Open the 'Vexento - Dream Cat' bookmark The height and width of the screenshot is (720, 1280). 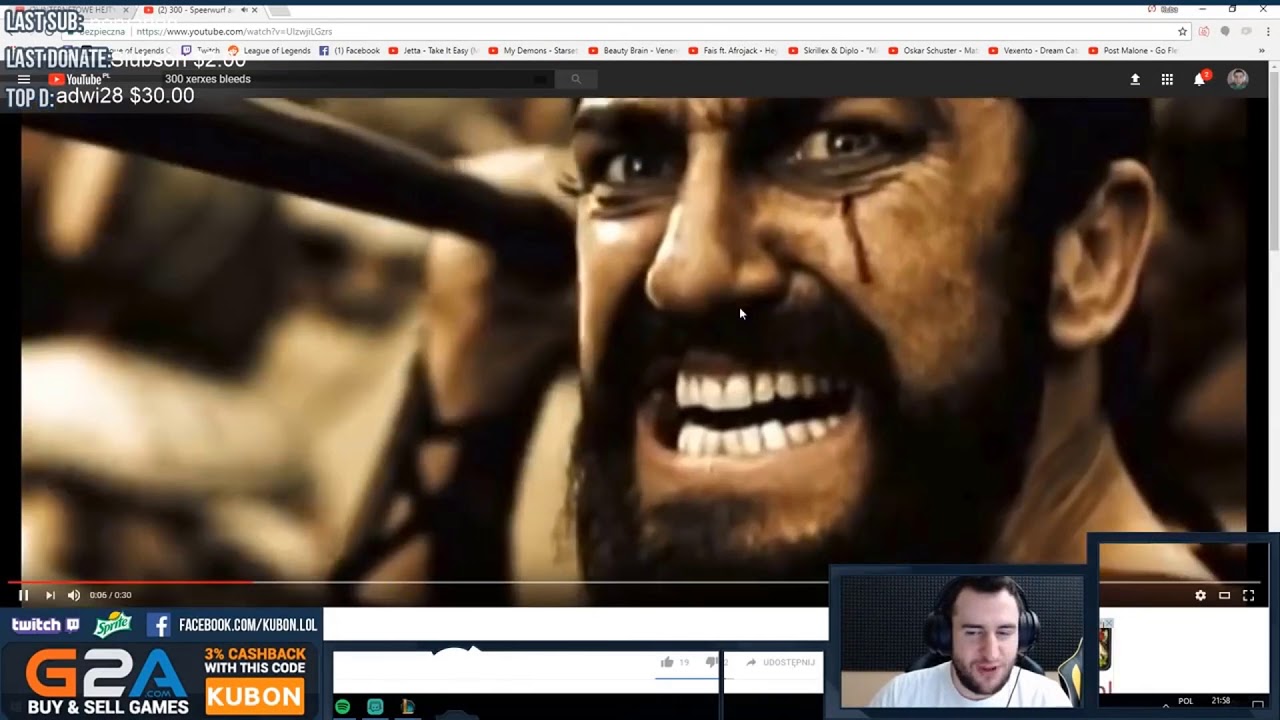pos(1033,50)
